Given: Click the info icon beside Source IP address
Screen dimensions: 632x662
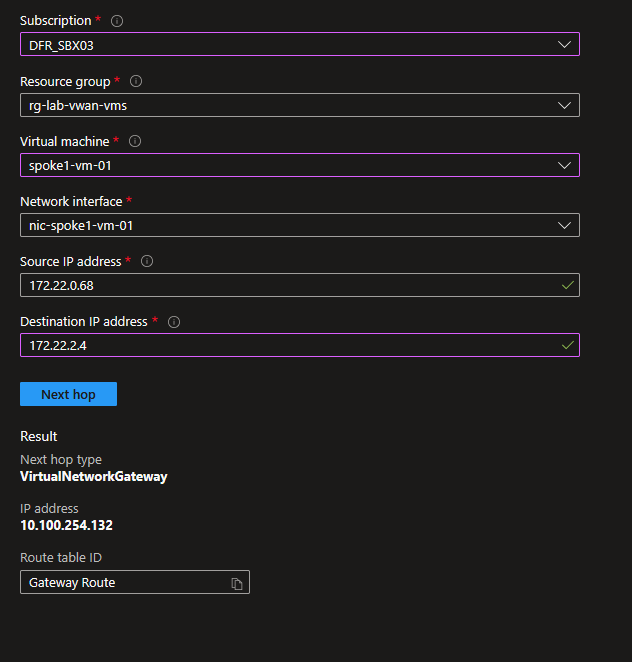Looking at the screenshot, I should tap(147, 261).
